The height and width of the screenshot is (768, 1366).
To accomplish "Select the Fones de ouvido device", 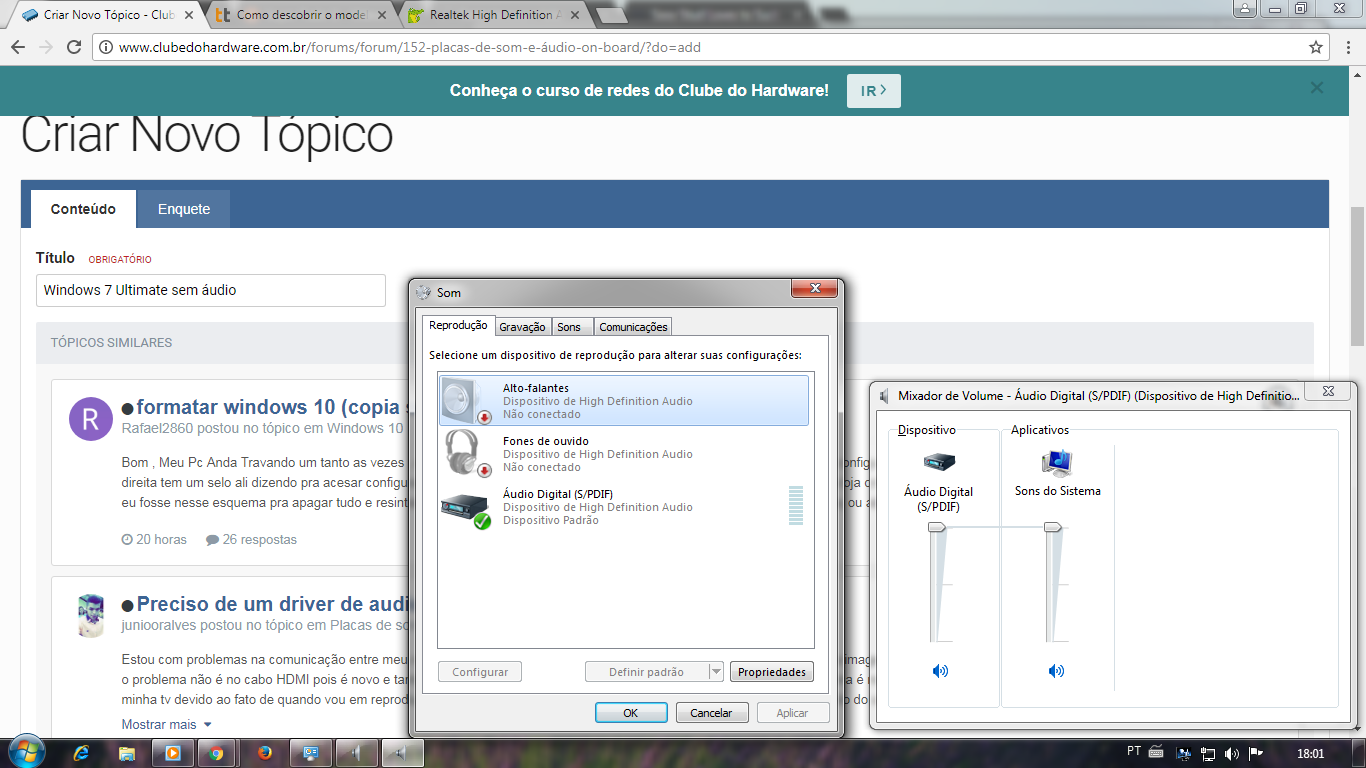I will 624,453.
